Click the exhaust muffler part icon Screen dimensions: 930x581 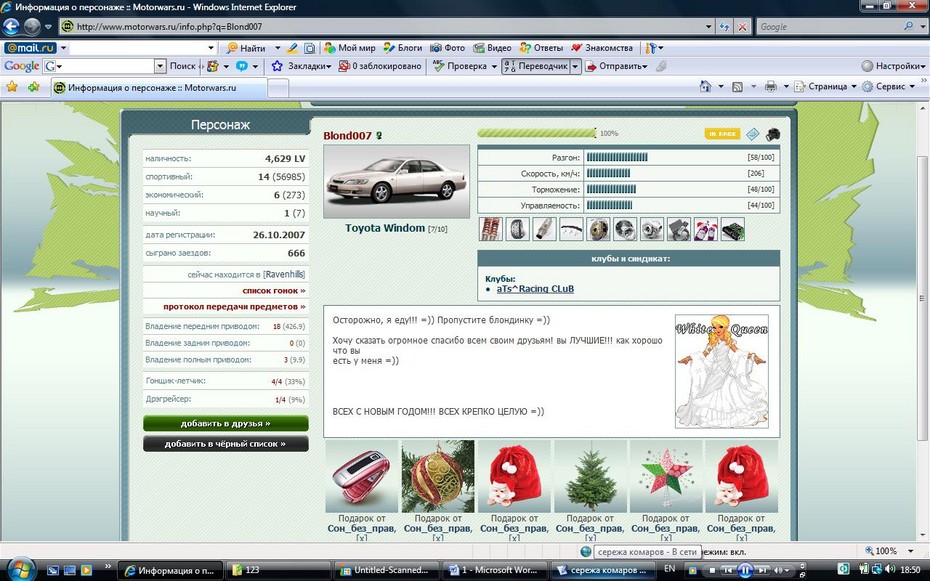click(x=544, y=229)
